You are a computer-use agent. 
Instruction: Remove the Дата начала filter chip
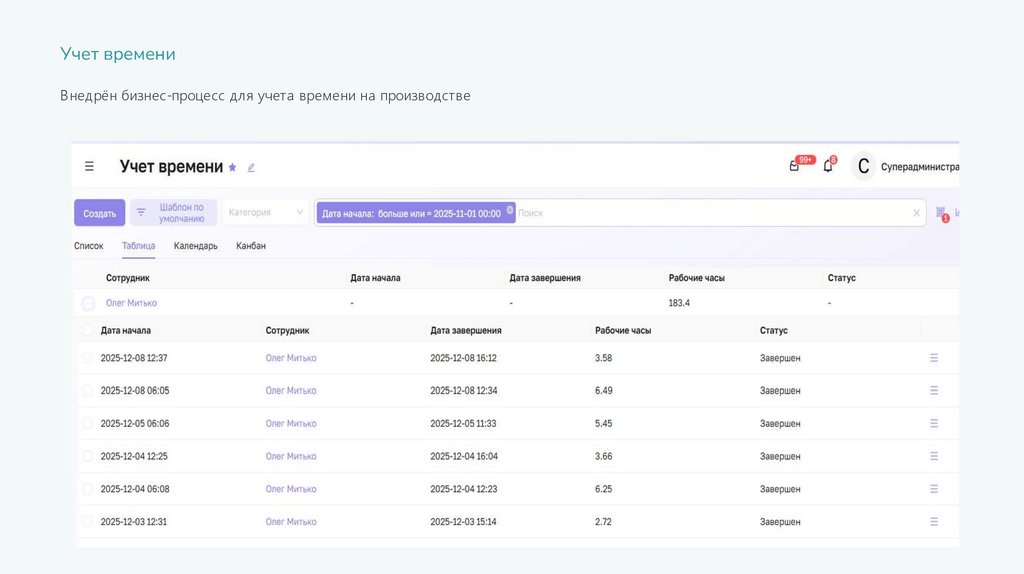point(510,210)
